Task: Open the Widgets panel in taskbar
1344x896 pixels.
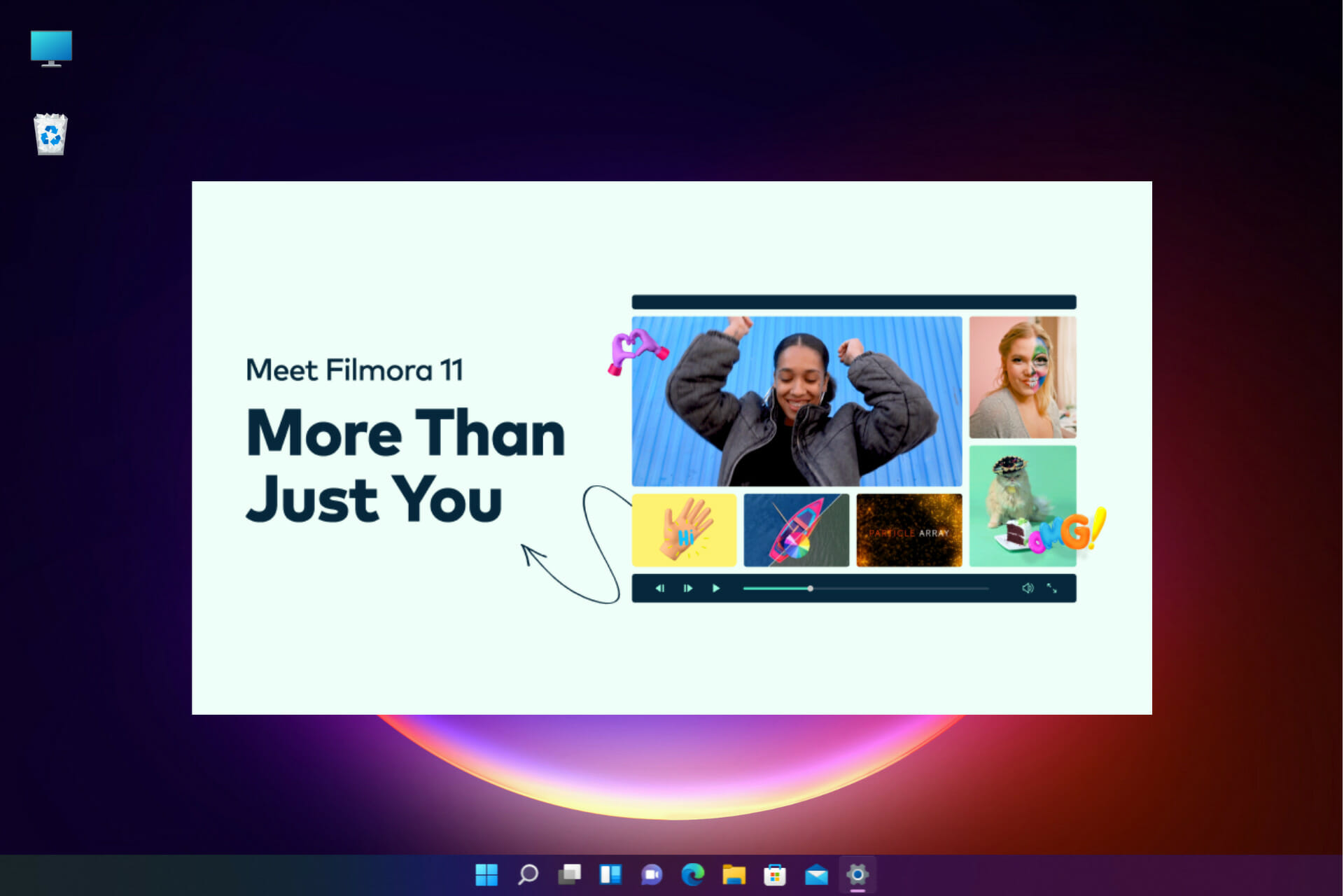Action: (x=610, y=874)
